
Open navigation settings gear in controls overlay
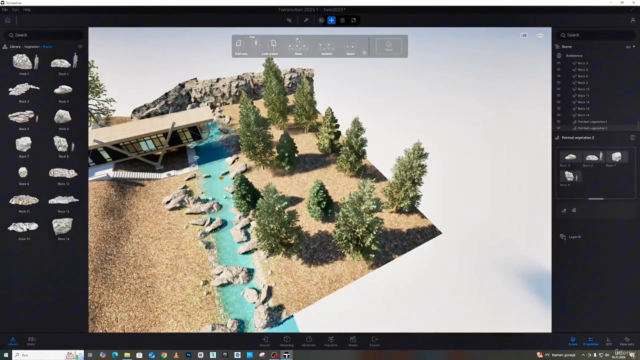click(364, 53)
